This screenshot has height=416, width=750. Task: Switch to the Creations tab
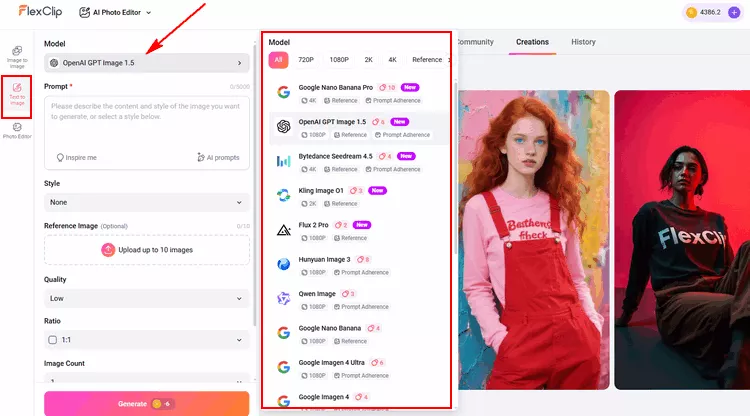pos(532,42)
